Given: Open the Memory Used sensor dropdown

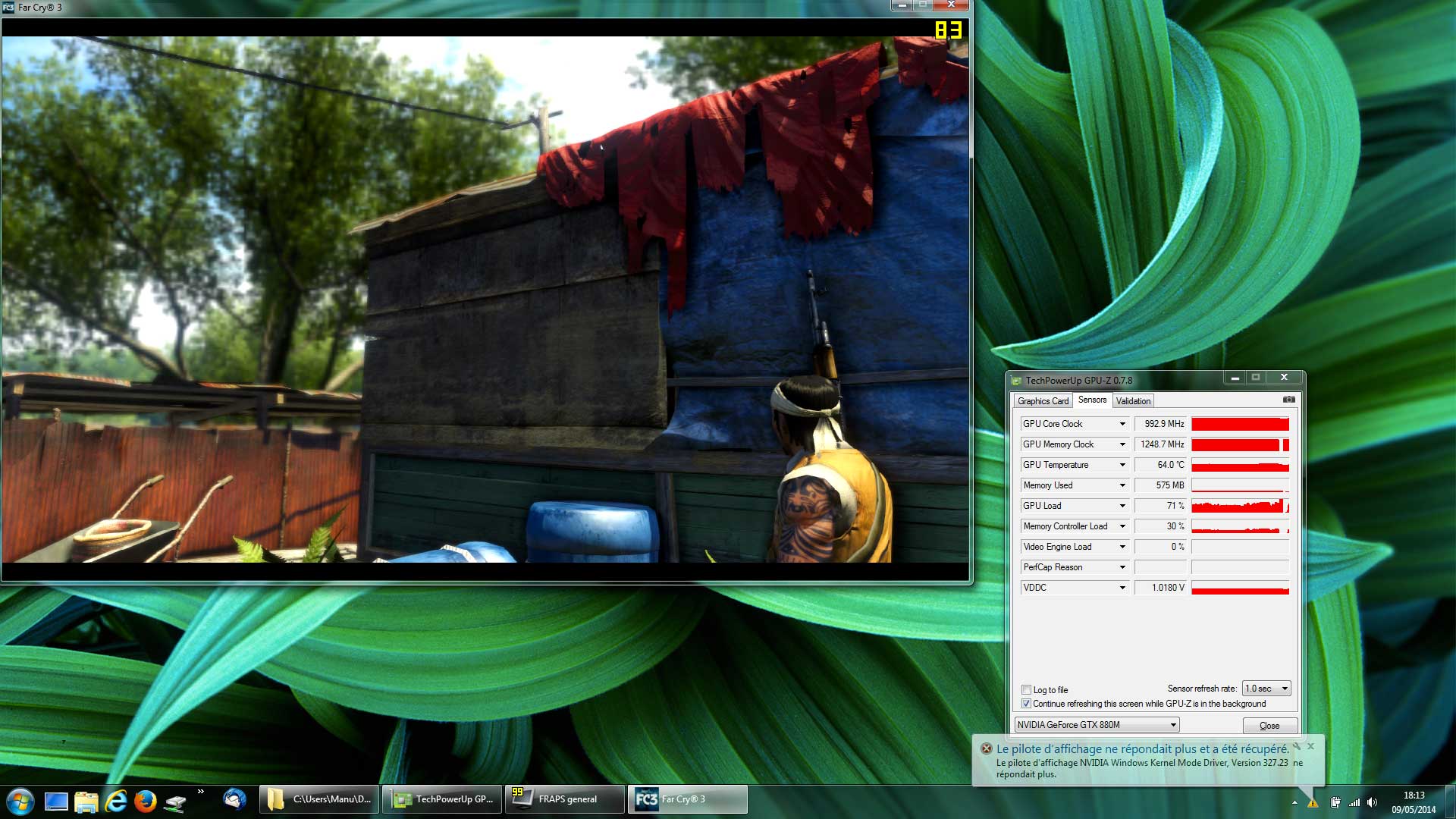Looking at the screenshot, I should 1122,485.
